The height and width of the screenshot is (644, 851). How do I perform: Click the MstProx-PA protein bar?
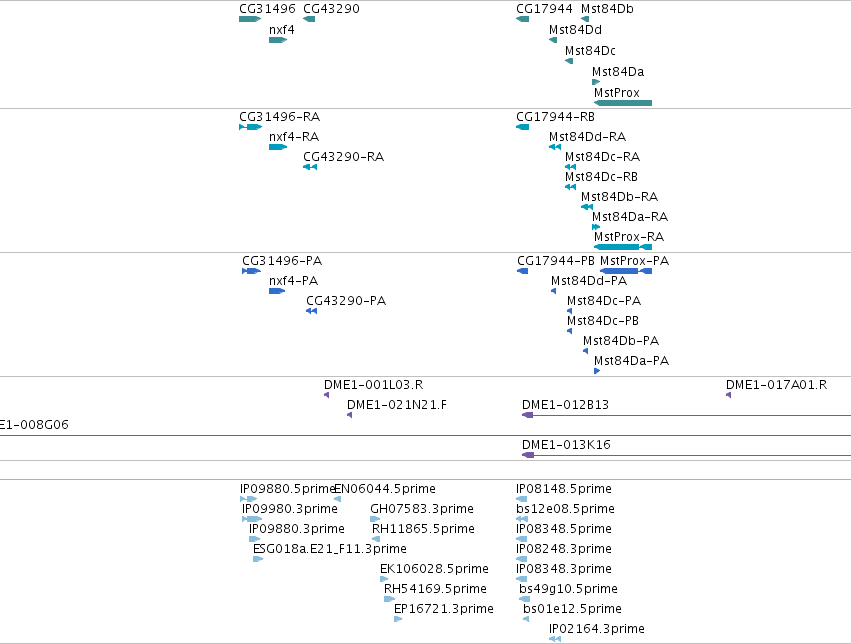click(x=626, y=271)
